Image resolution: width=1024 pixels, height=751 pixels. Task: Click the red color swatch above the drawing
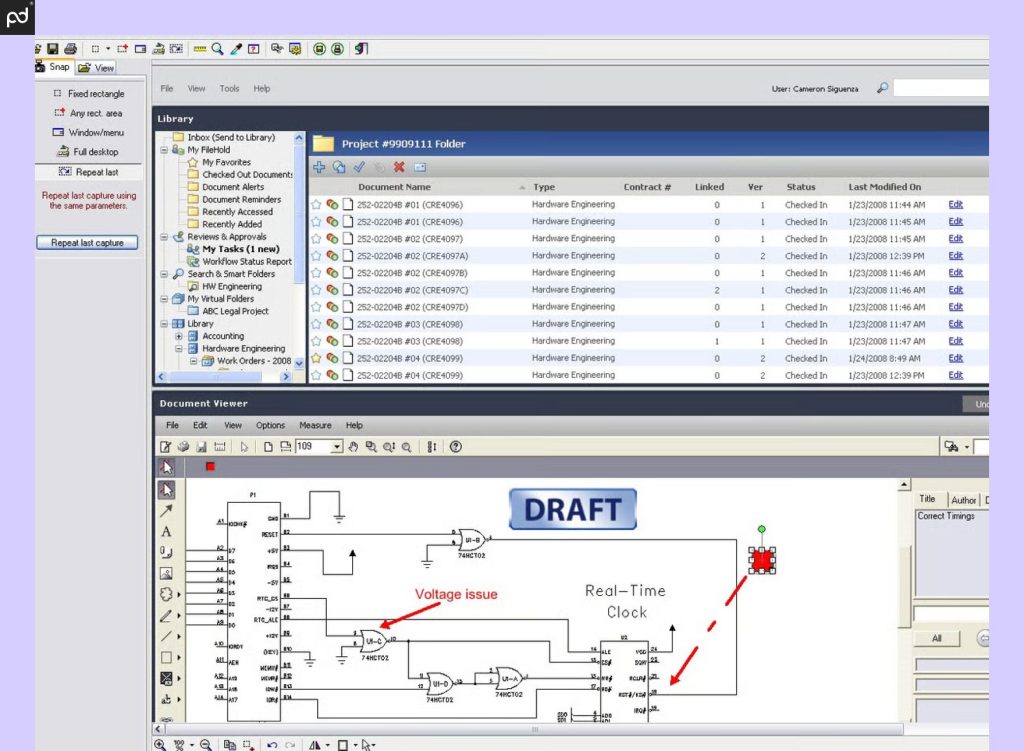(x=210, y=466)
